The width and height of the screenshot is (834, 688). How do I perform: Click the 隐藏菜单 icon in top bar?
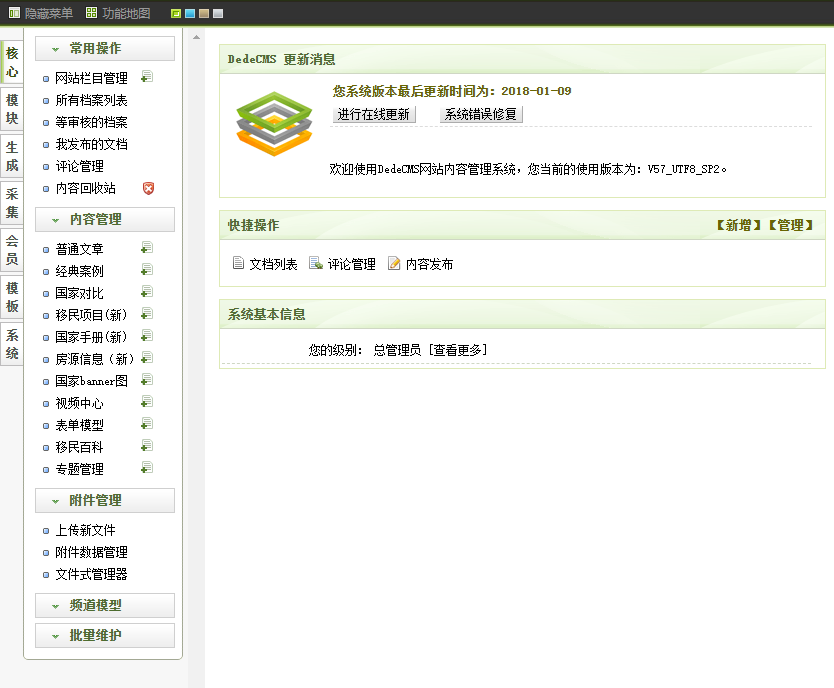[x=14, y=13]
